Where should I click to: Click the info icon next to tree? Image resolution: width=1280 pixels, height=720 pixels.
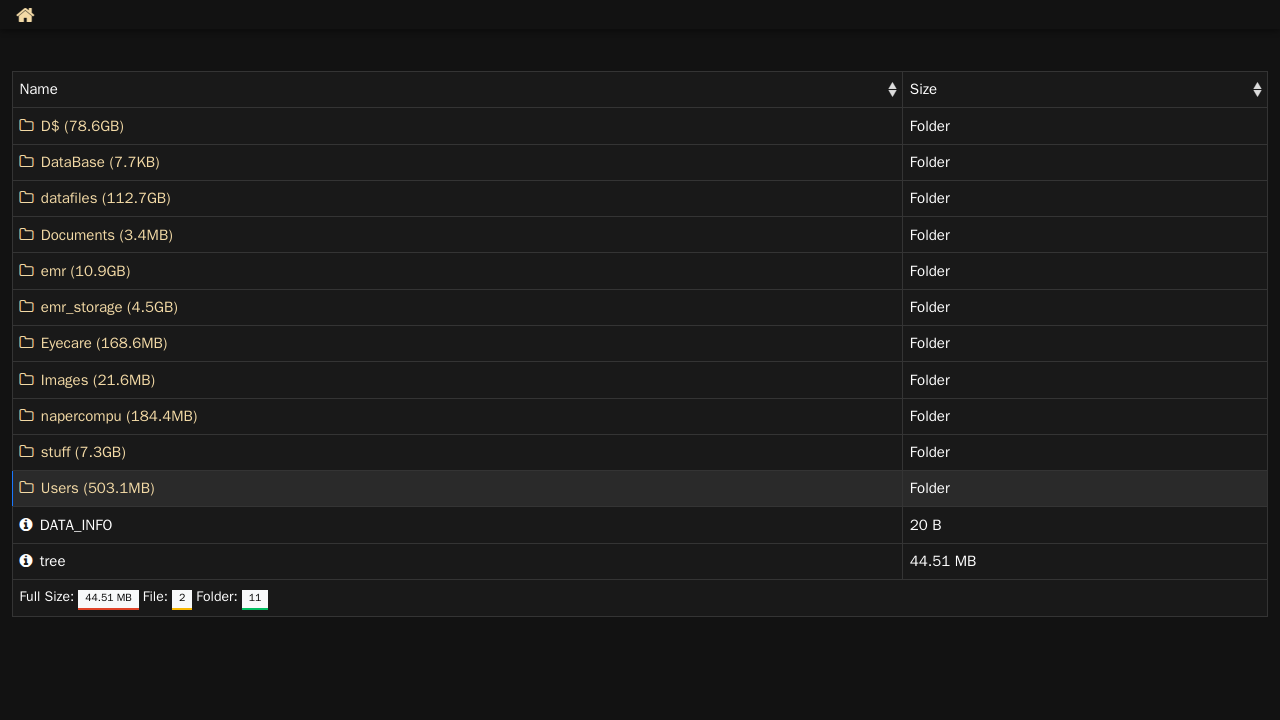(x=26, y=561)
